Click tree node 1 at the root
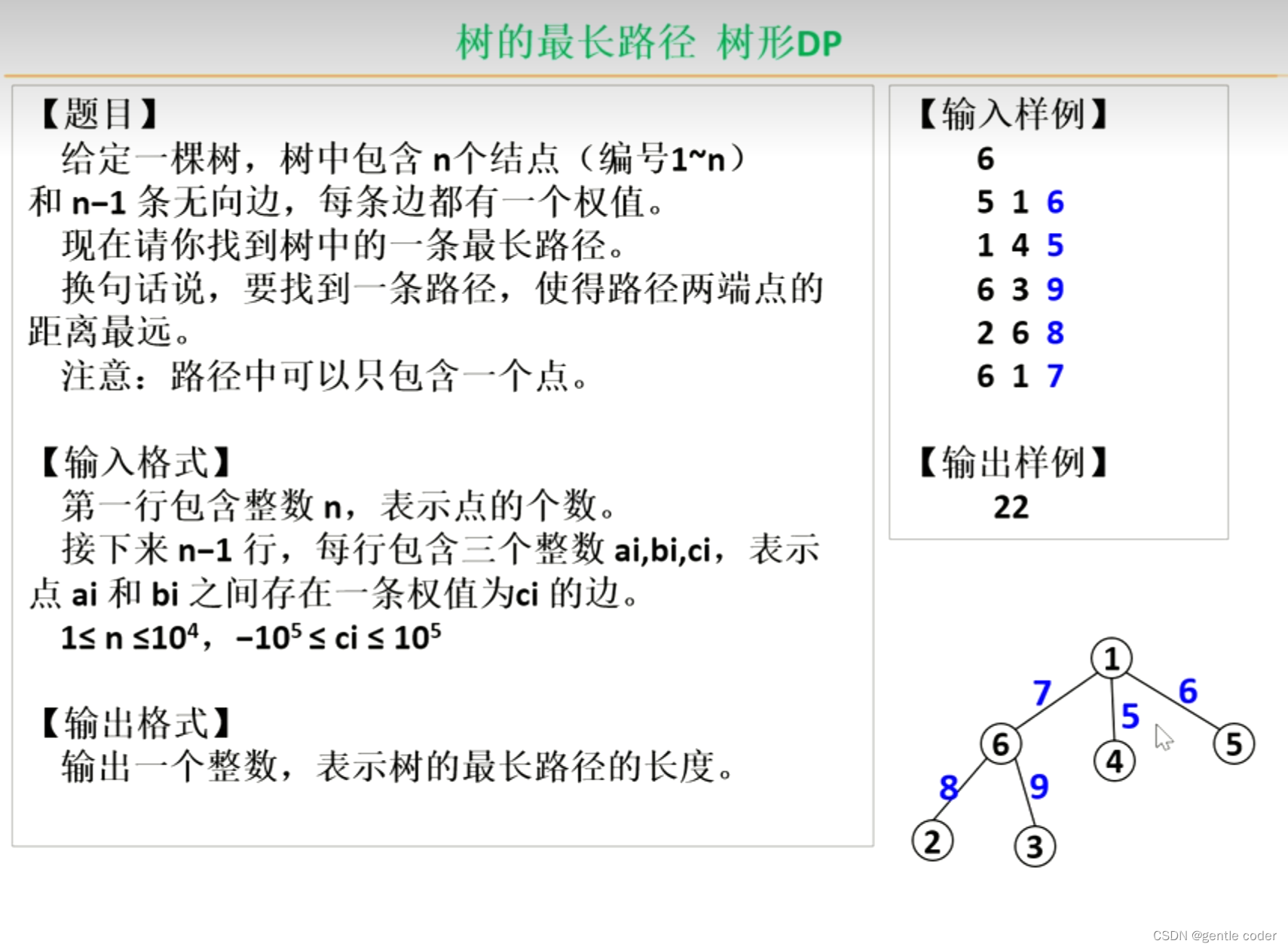 pyautogui.click(x=1112, y=658)
